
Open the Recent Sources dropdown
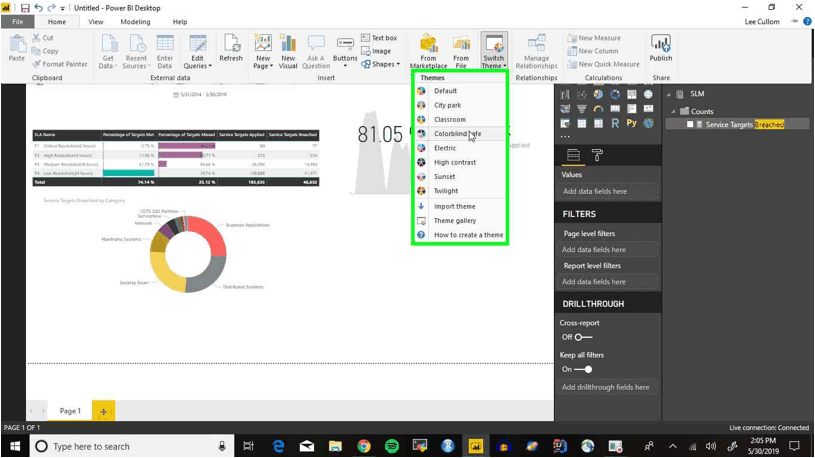coord(136,51)
